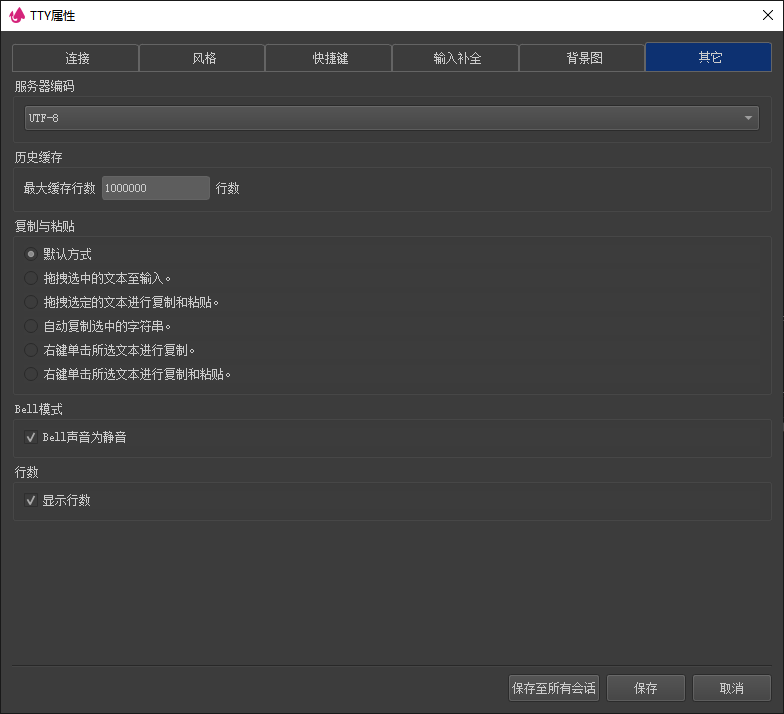Image resolution: width=784 pixels, height=714 pixels.
Task: Select the 其它 tab
Action: (709, 58)
